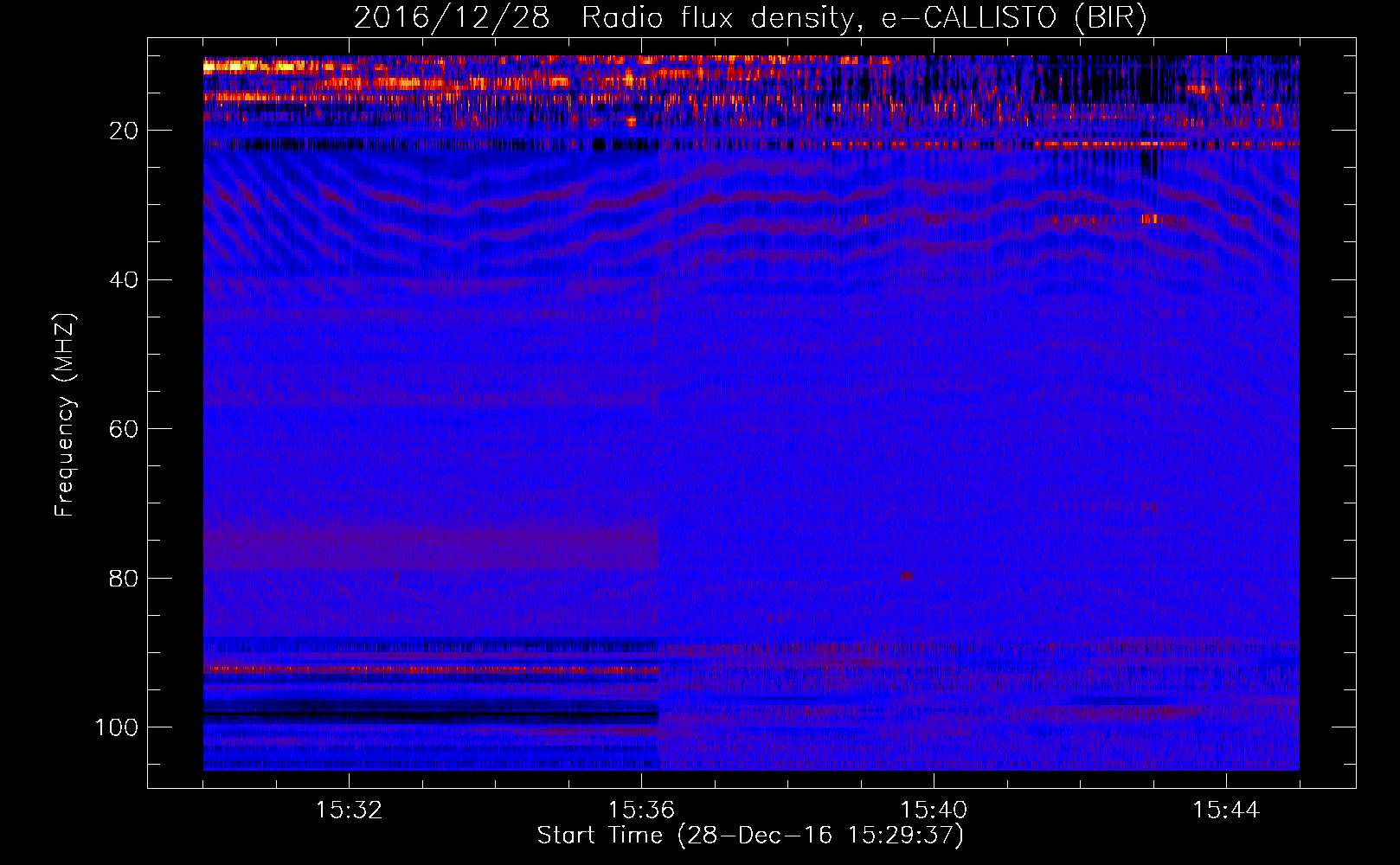Screen dimensions: 1400x865
Task: Click the 100 MHz frequency tick label
Action: (117, 727)
